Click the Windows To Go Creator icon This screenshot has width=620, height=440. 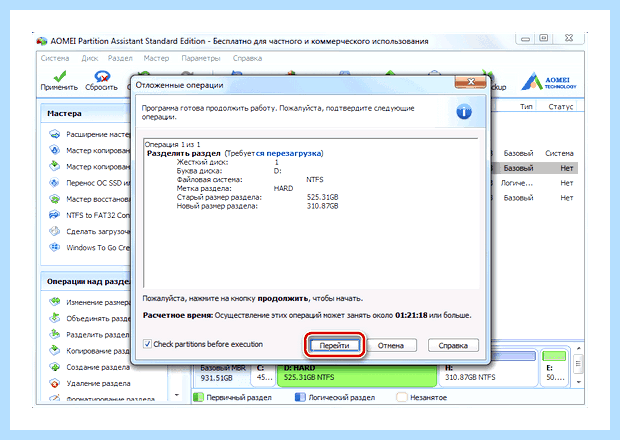pyautogui.click(x=55, y=247)
